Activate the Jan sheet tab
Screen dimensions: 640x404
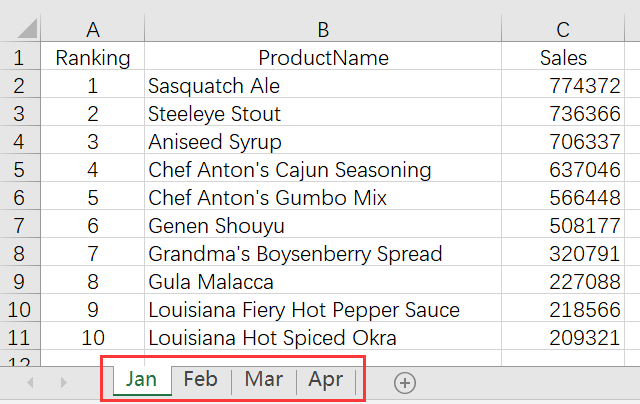tap(141, 379)
